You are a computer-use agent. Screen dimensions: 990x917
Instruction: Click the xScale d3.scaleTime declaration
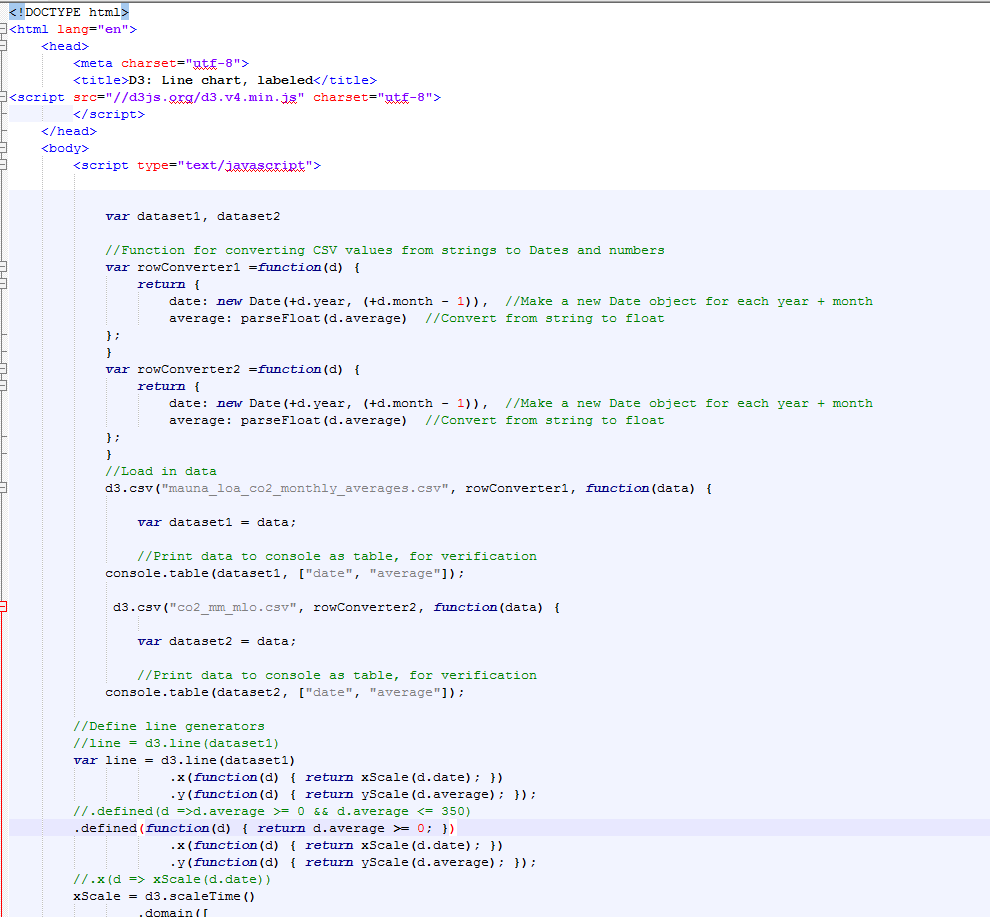point(160,896)
